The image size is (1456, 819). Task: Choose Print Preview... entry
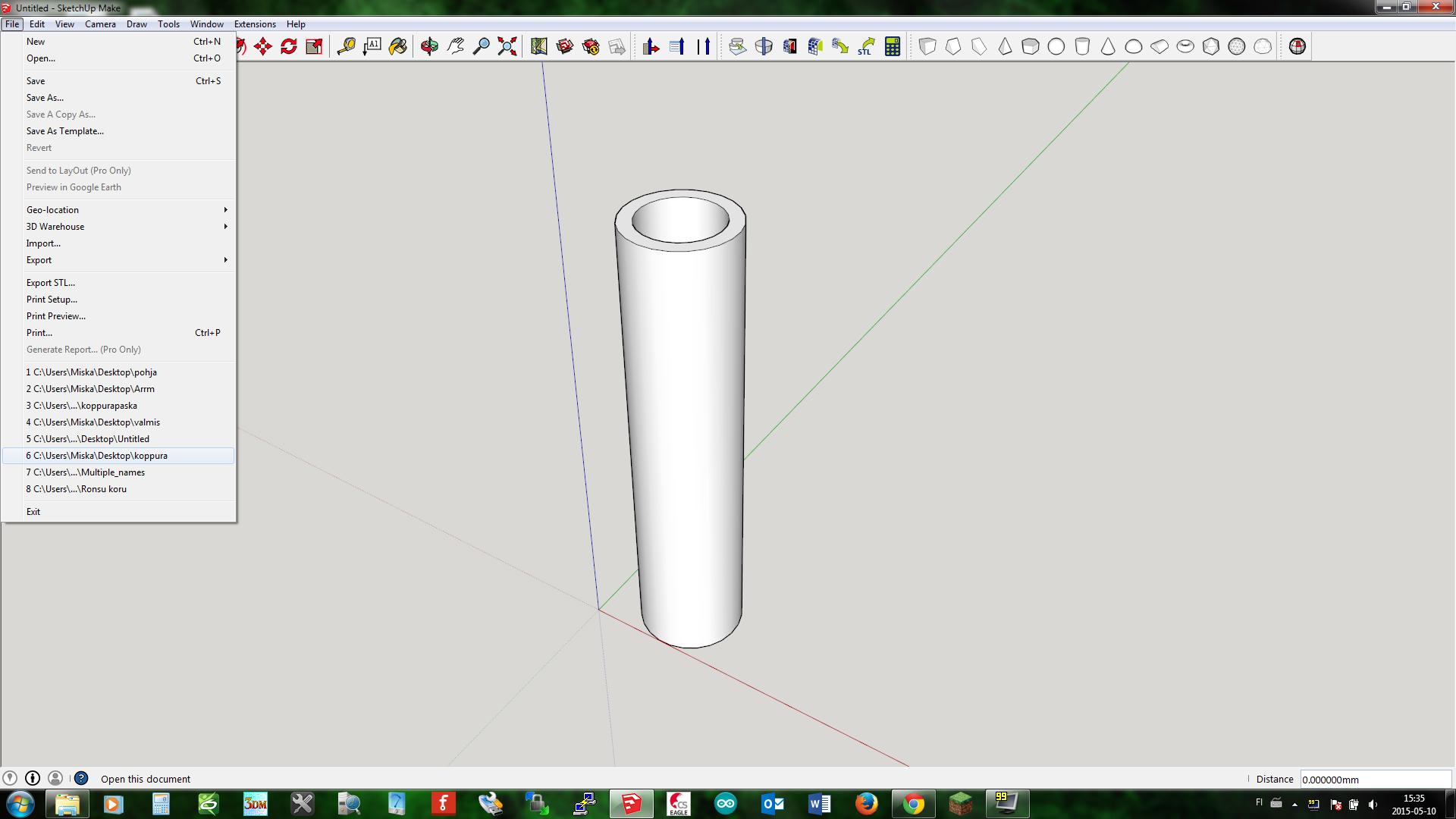[x=119, y=316]
